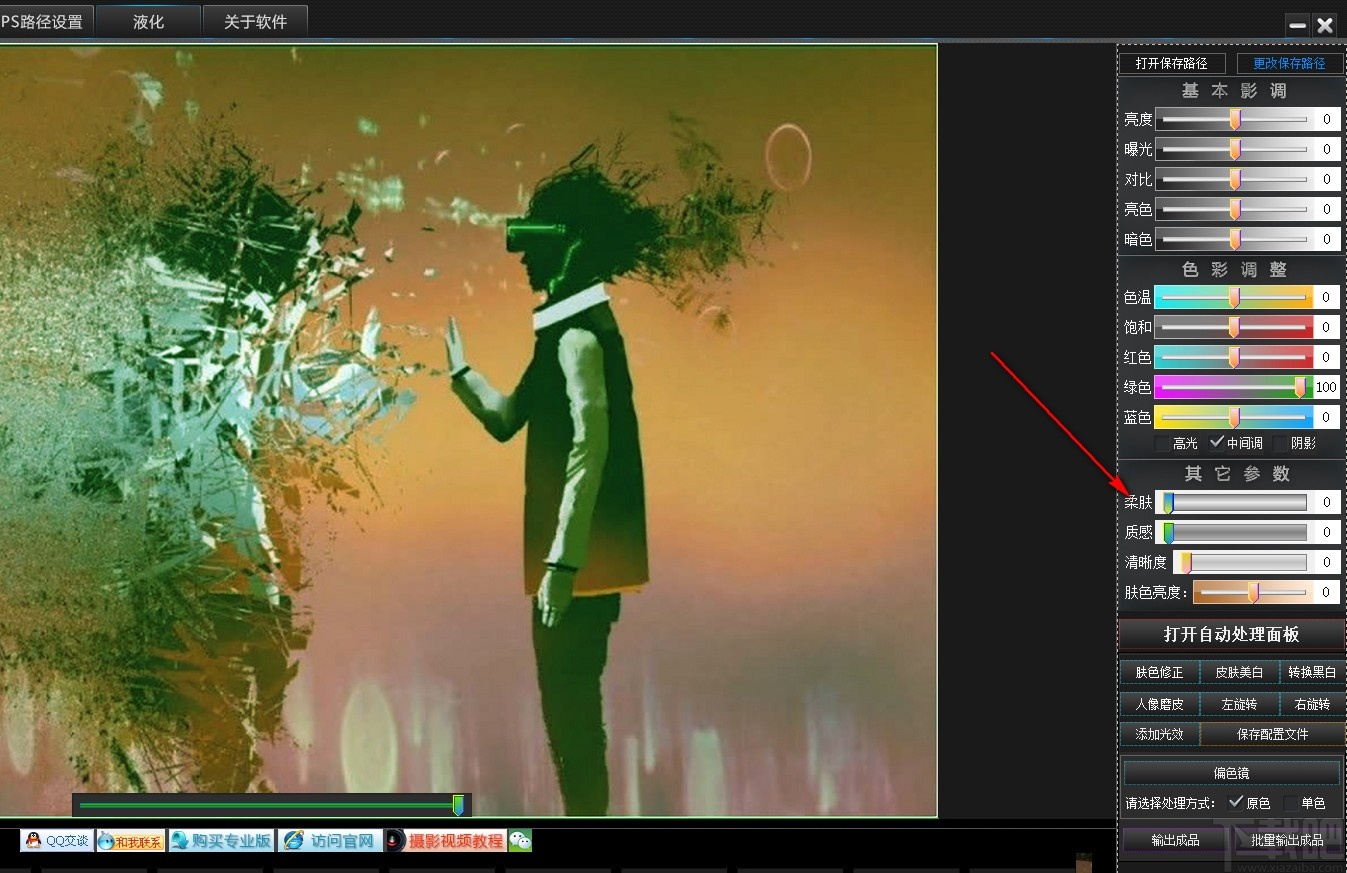The height and width of the screenshot is (873, 1347).
Task: Click the 暗色 slider handle
Action: [1235, 239]
